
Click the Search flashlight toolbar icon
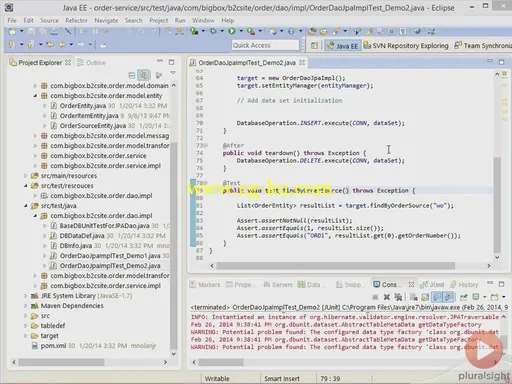point(336,31)
